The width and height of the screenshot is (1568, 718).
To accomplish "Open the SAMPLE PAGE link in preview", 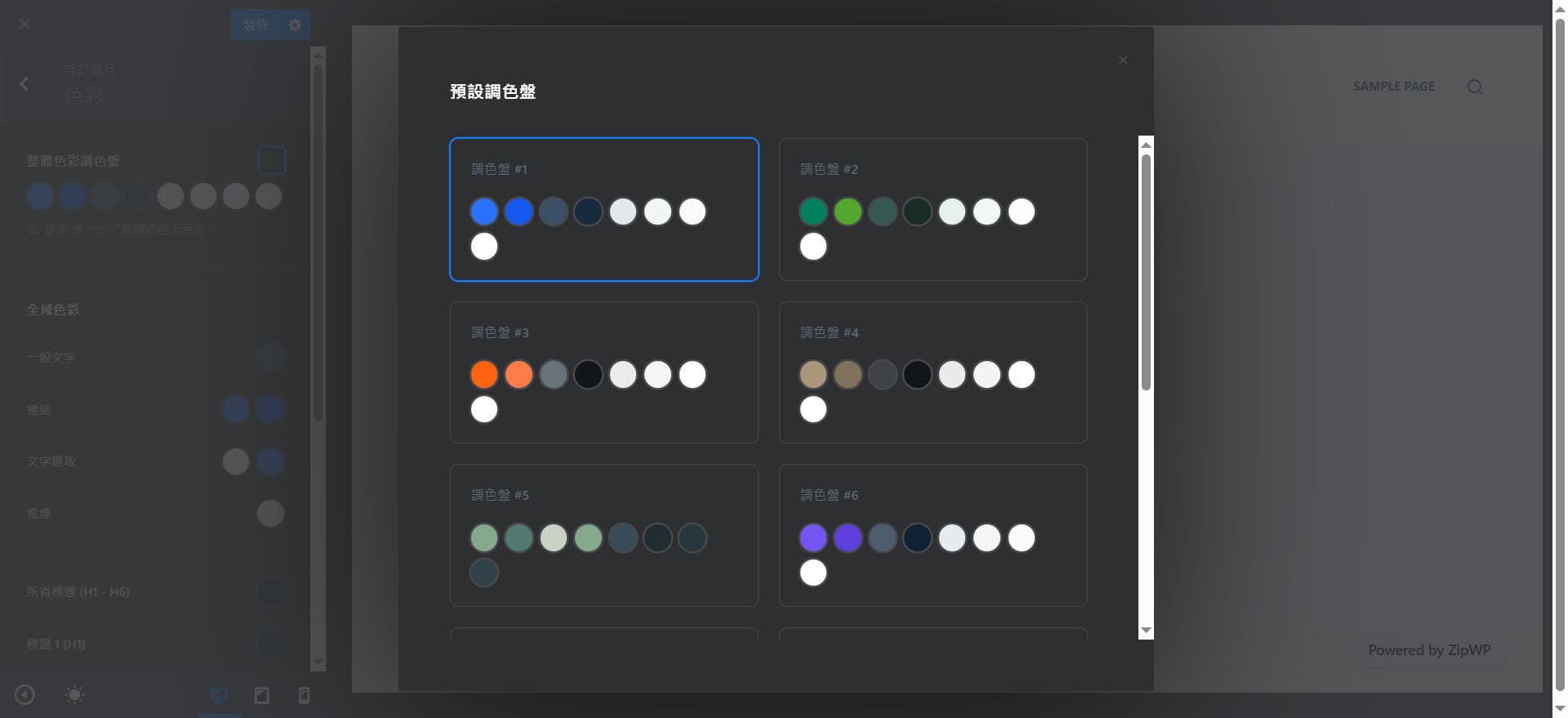I will click(1393, 86).
